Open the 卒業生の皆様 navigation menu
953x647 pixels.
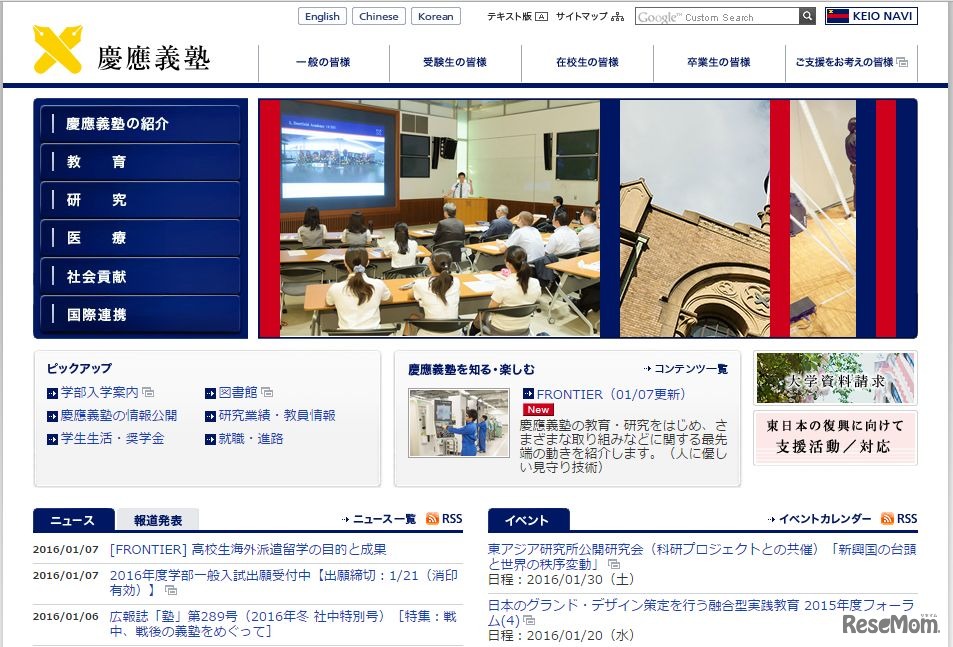[720, 60]
